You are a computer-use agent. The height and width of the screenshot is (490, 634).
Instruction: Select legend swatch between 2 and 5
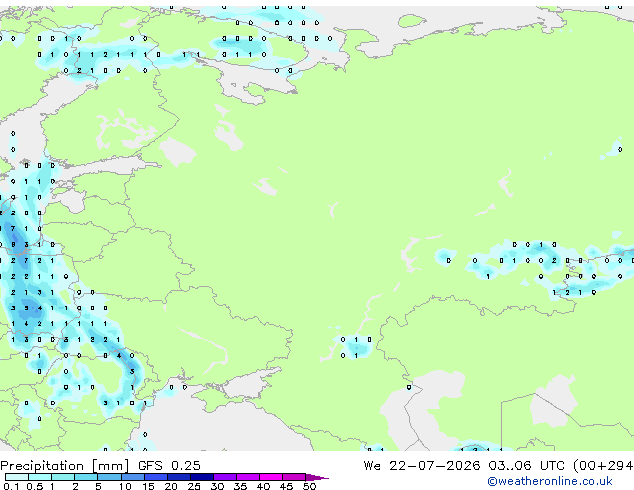(x=86, y=477)
